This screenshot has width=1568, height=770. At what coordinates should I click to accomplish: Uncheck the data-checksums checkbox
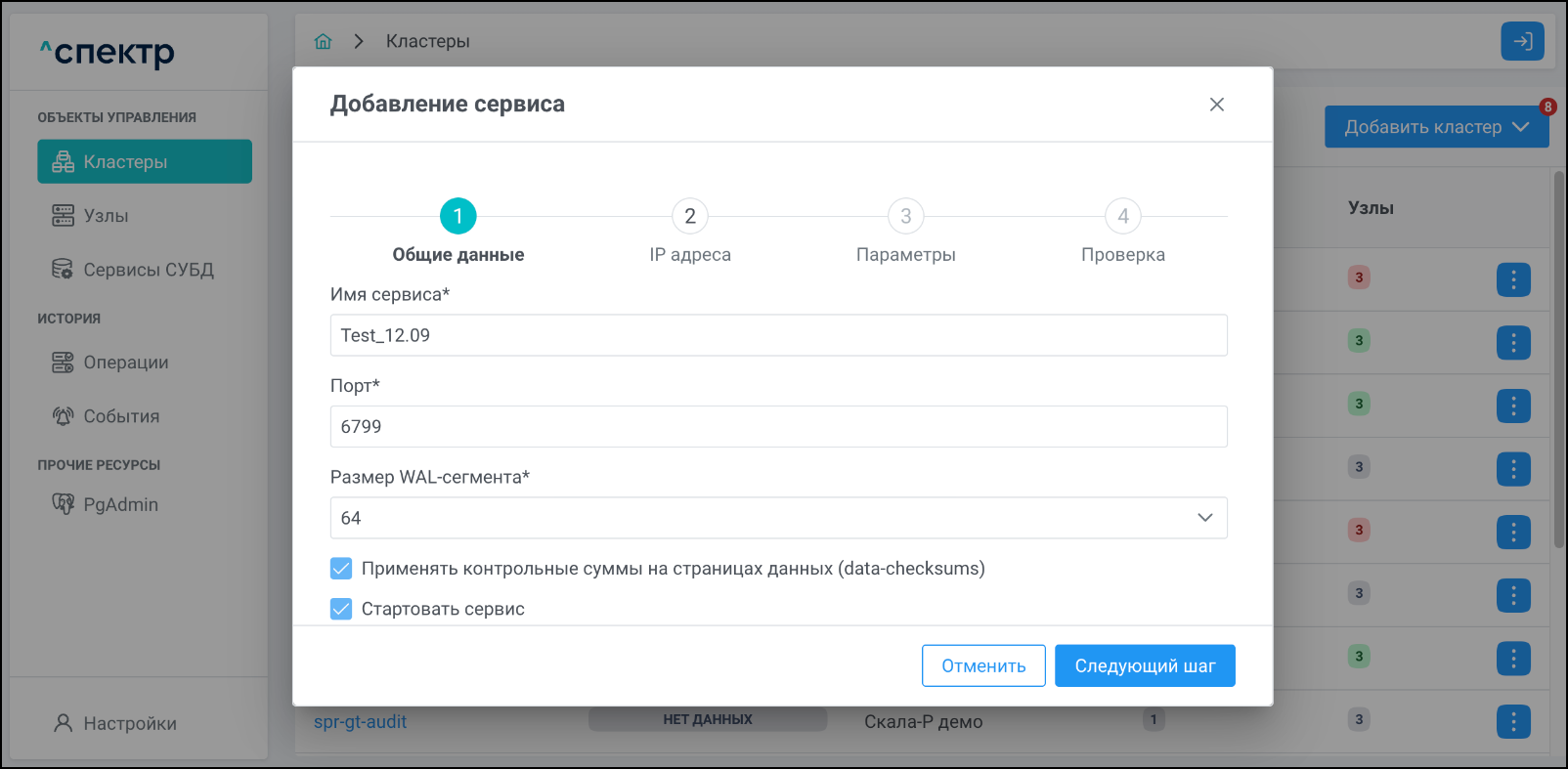point(341,569)
